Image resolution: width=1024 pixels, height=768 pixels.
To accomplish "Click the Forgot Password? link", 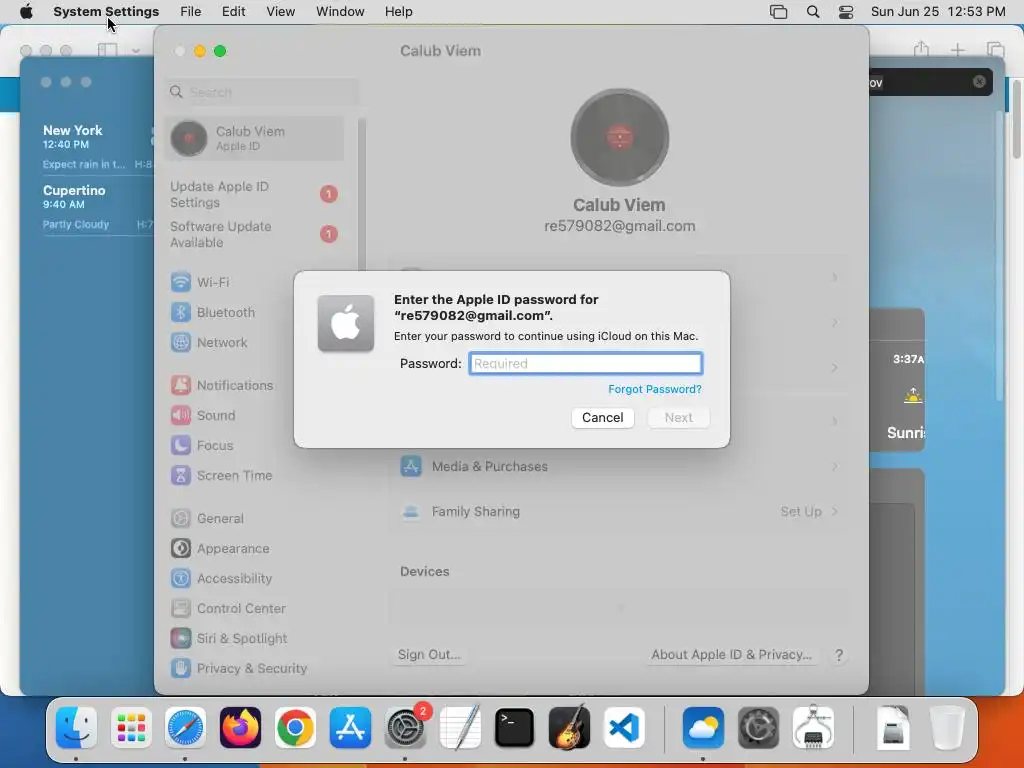I will (x=654, y=389).
